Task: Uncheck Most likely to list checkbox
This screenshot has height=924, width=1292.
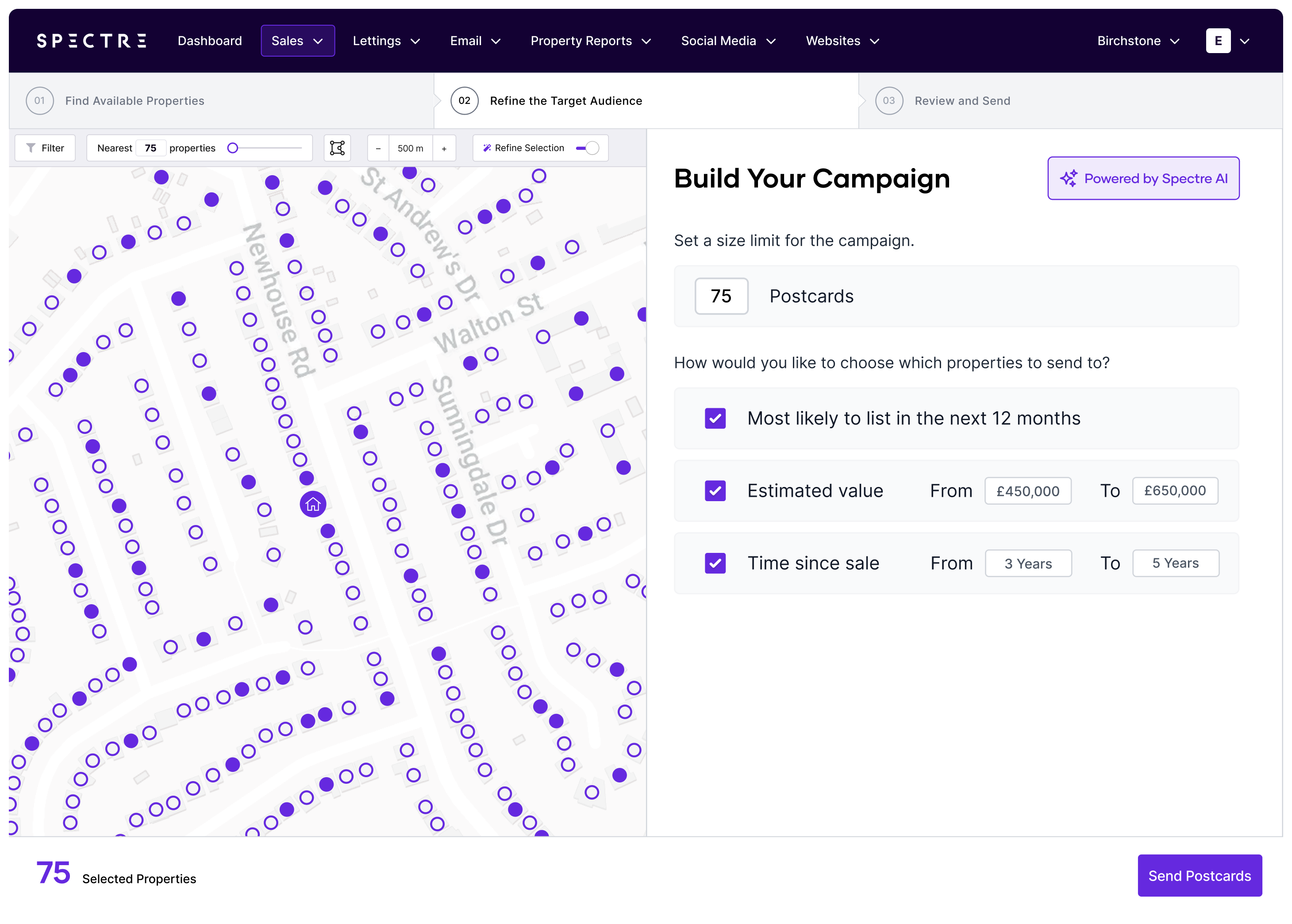Action: pos(715,418)
